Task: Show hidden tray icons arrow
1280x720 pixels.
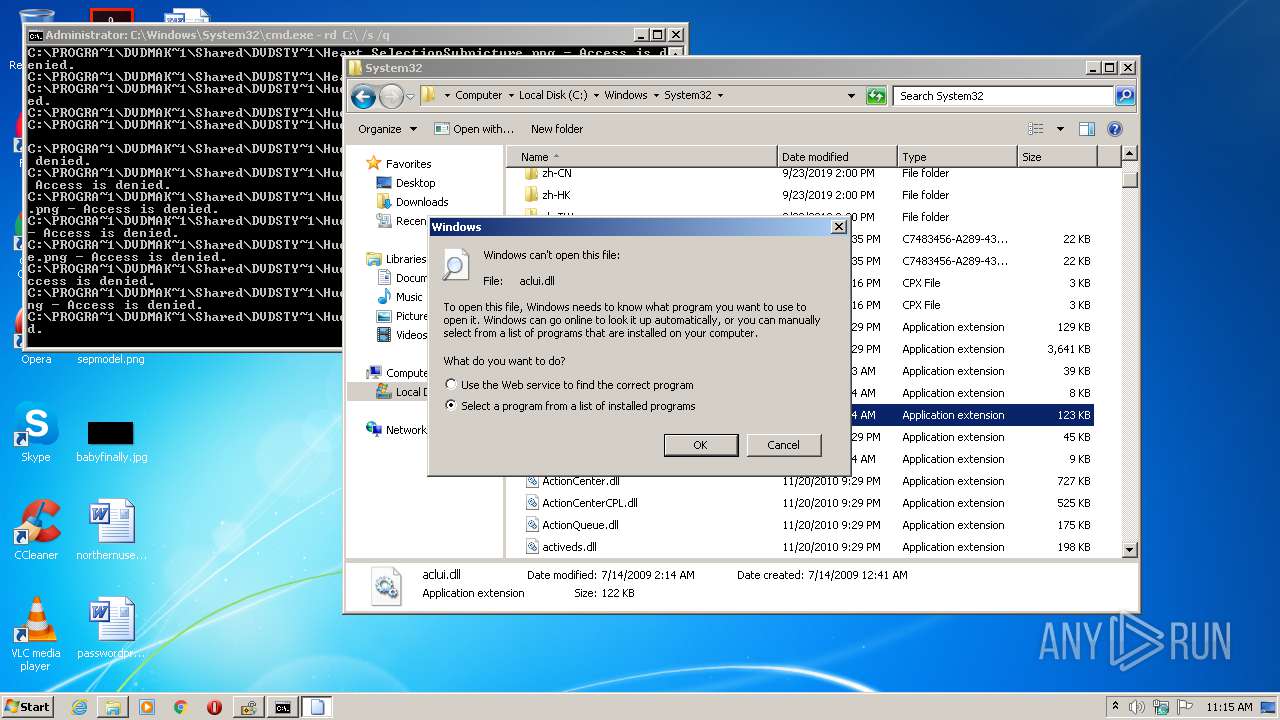Action: (x=1115, y=706)
